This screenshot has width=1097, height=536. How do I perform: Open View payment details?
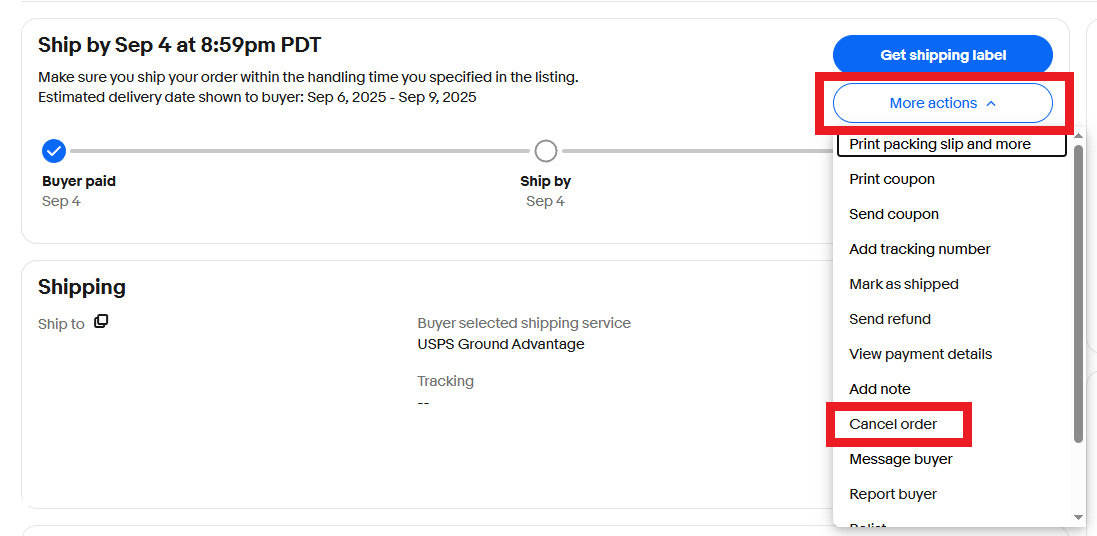921,354
